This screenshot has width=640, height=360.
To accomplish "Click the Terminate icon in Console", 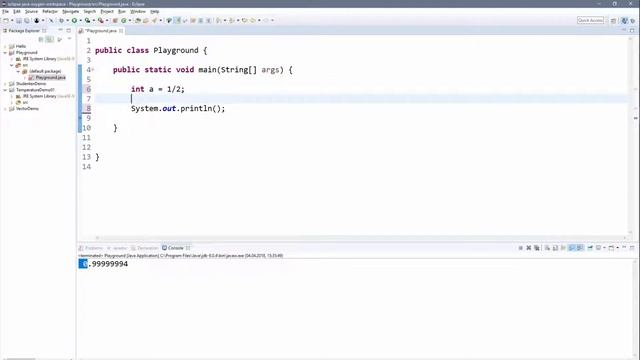I will coord(520,248).
